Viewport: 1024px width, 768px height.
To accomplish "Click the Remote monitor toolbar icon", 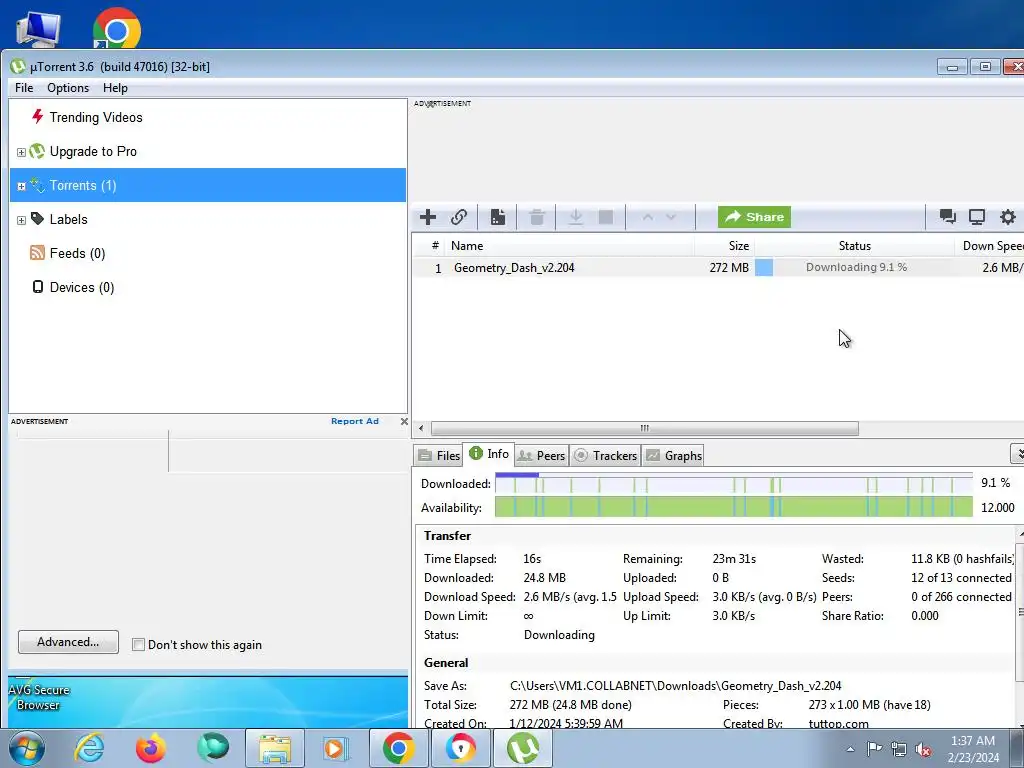I will click(977, 217).
